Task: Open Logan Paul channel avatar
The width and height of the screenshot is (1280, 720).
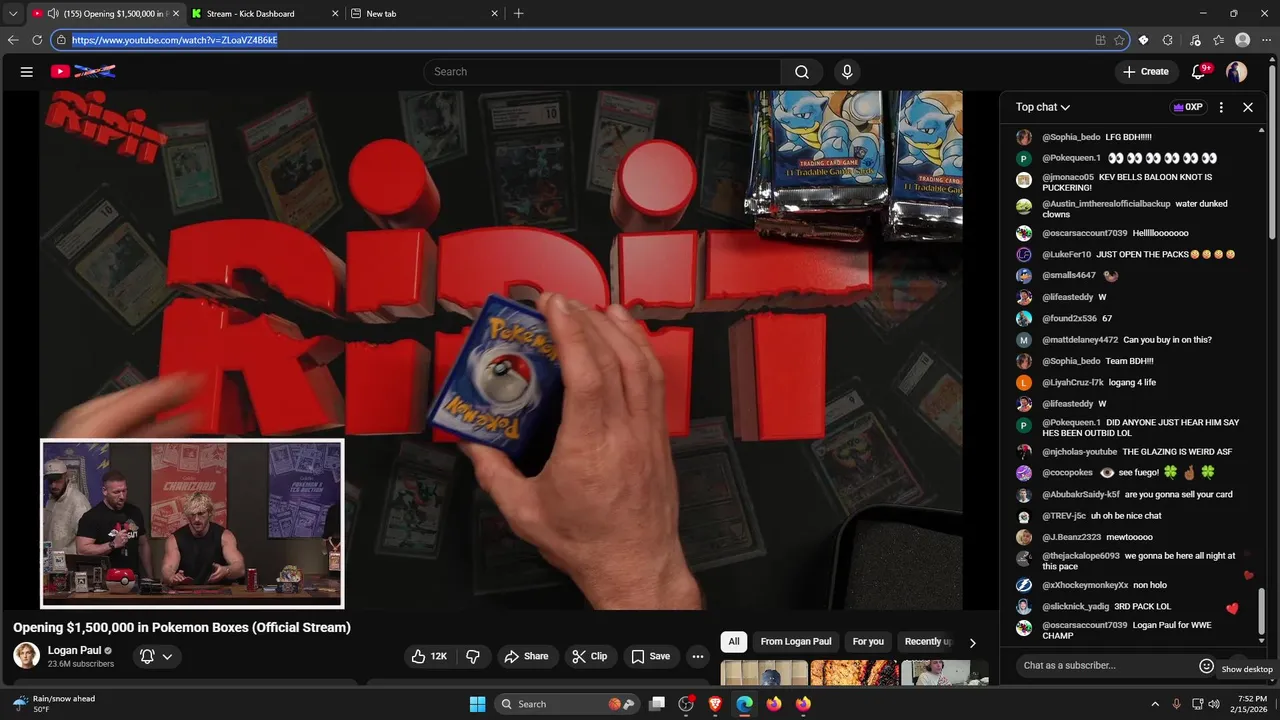Action: (26, 656)
